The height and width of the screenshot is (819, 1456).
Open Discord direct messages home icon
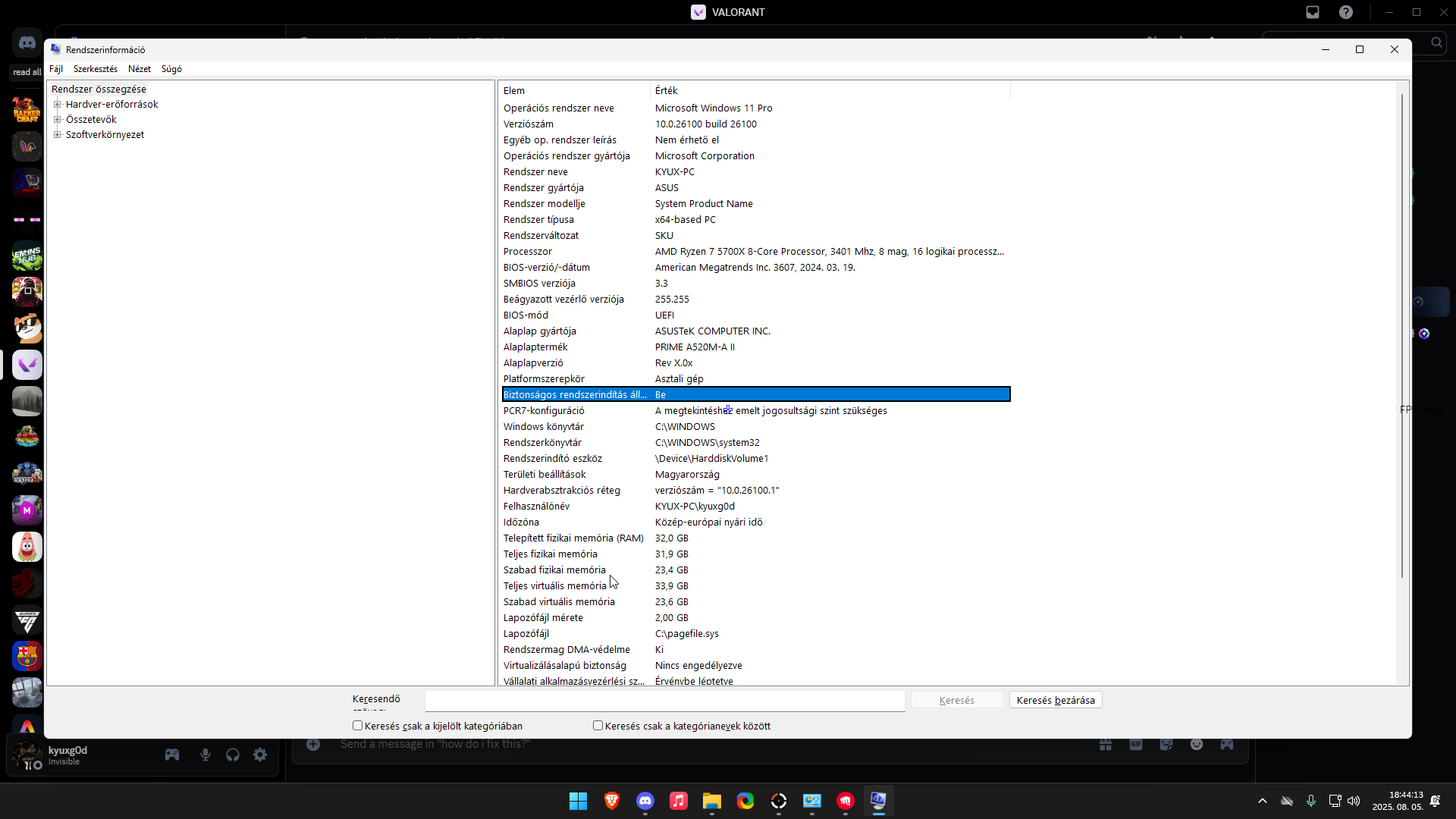[27, 43]
